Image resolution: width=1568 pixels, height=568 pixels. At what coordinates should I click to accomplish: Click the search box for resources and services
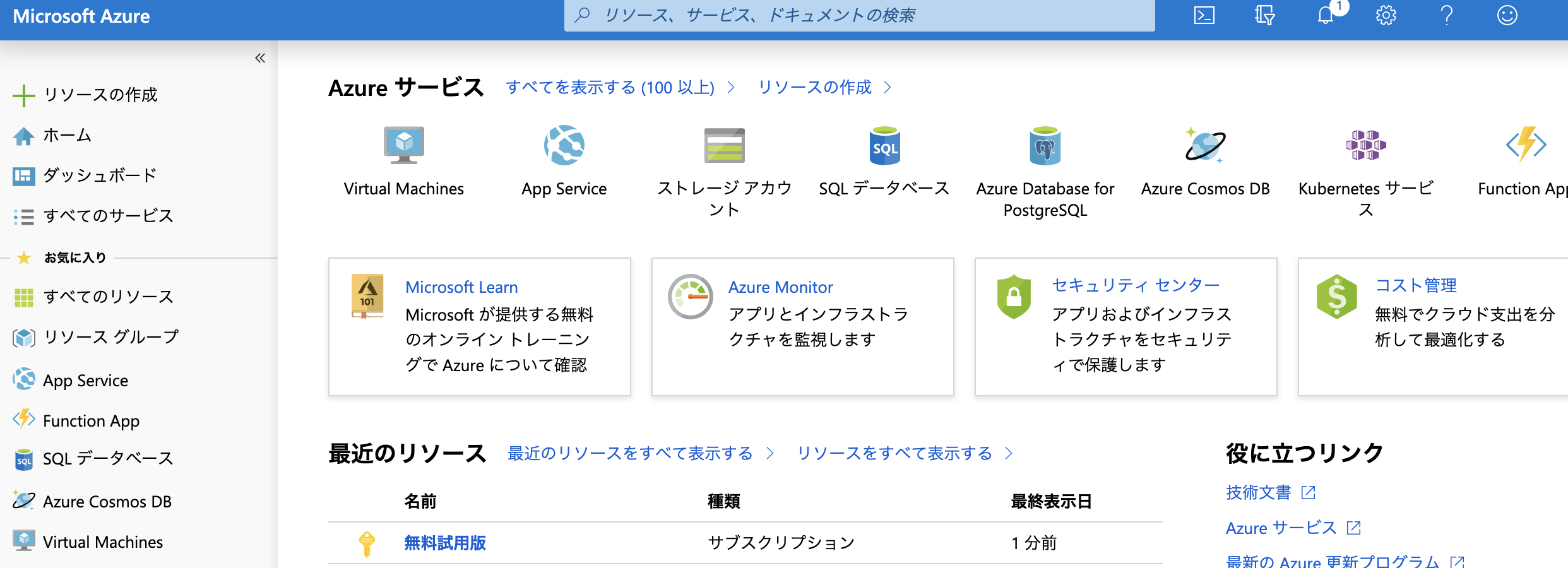[860, 15]
